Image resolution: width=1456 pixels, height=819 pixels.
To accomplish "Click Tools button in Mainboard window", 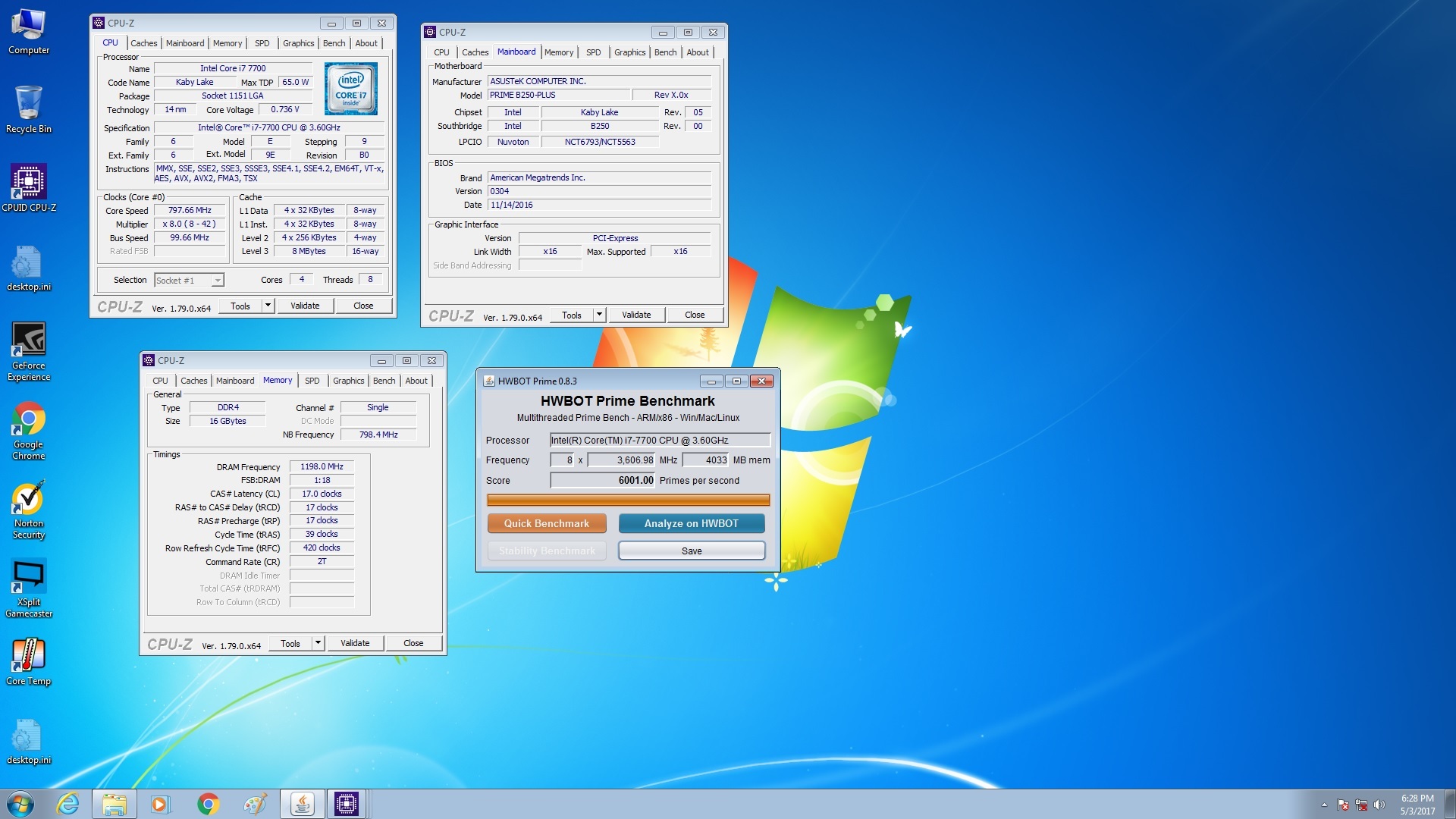I will (572, 315).
